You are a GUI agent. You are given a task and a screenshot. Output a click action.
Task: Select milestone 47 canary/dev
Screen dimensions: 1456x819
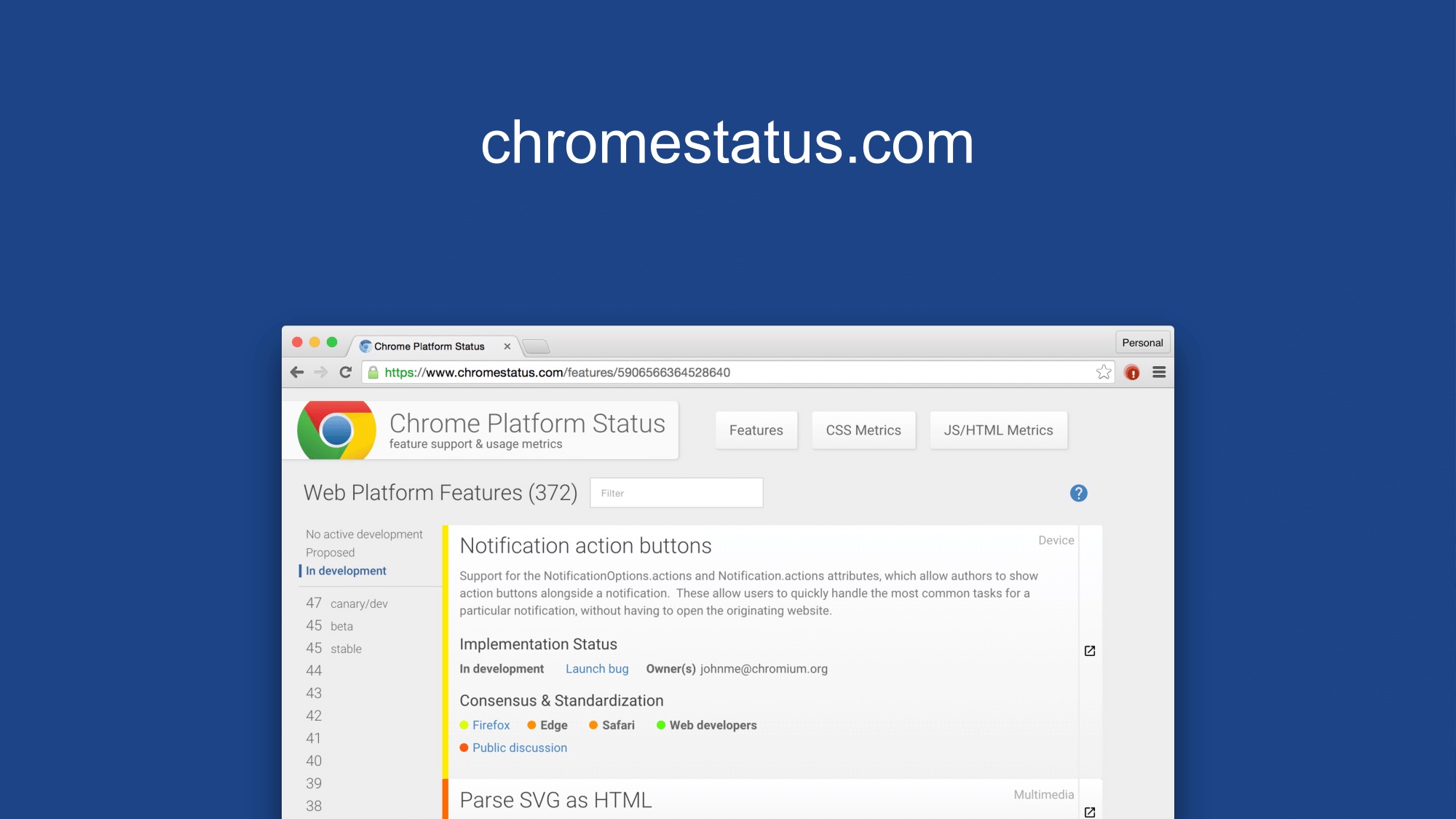coord(347,604)
